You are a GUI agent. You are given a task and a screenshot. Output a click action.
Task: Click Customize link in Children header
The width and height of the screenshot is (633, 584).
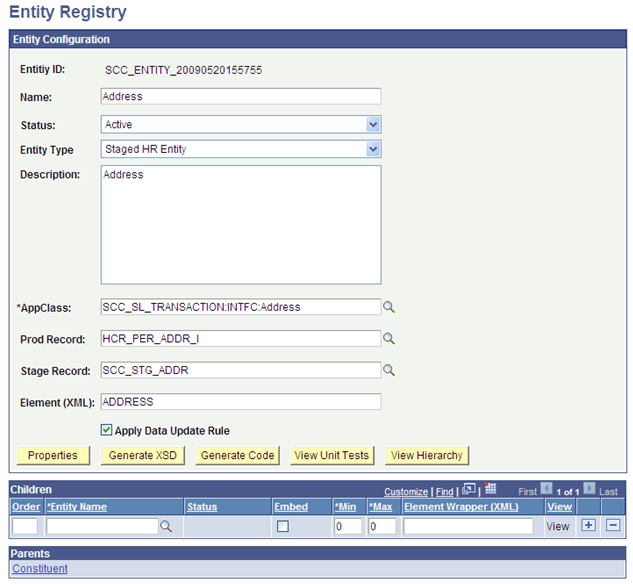click(406, 492)
